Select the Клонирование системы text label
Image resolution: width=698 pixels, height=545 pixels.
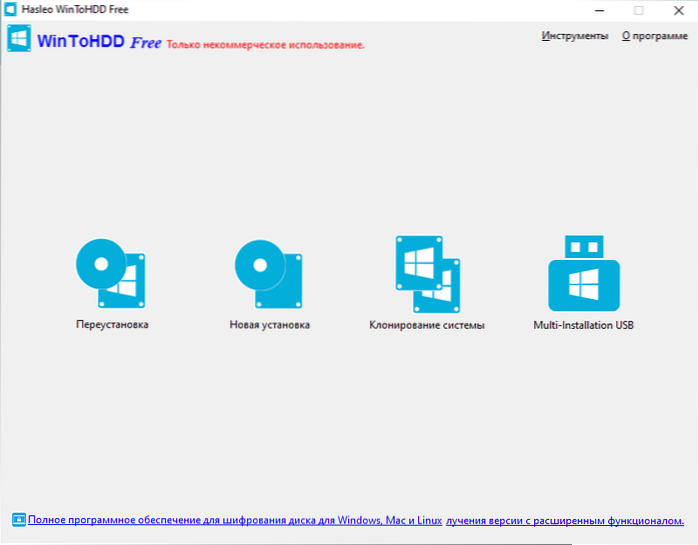[427, 325]
